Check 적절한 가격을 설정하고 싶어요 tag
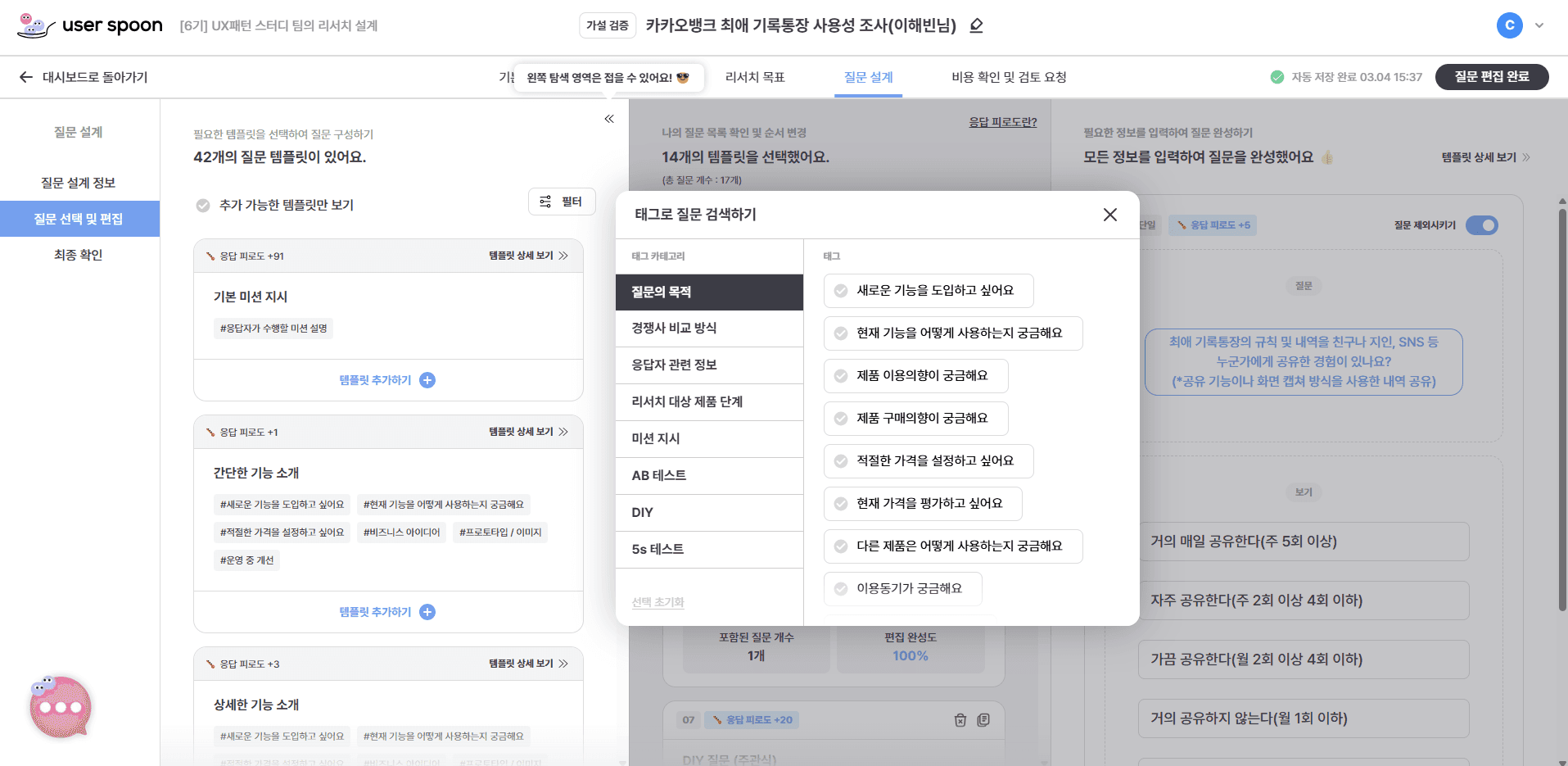The image size is (1568, 766). 929,461
